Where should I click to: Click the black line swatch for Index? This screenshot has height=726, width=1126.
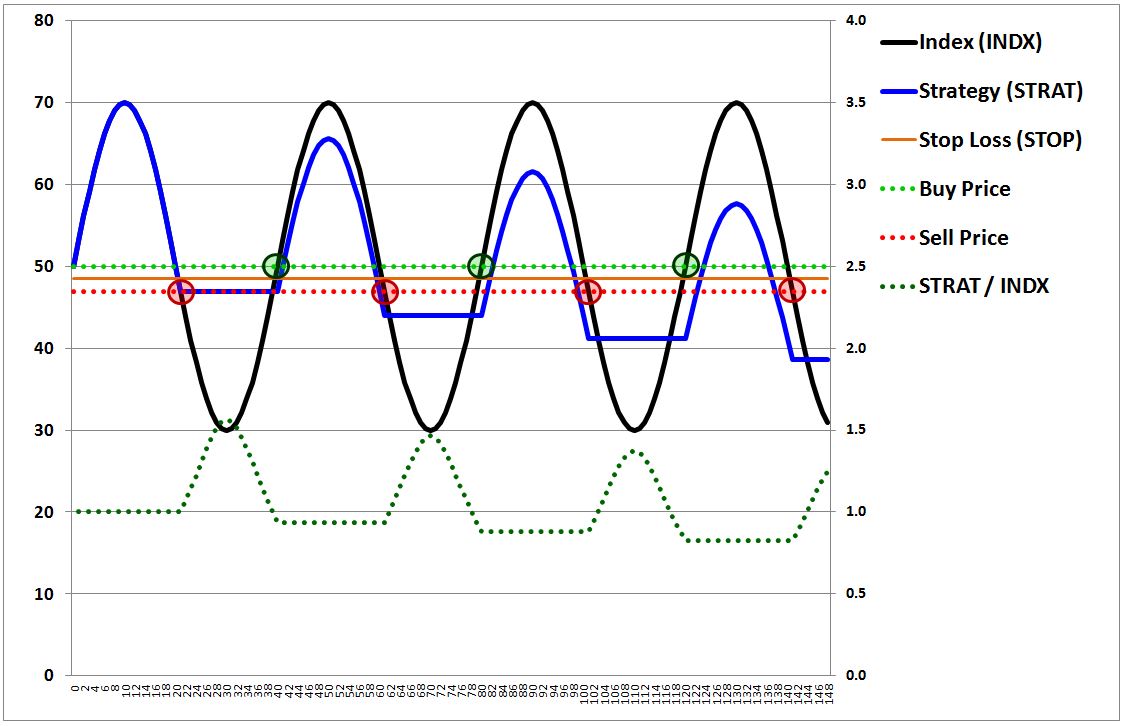tap(897, 43)
